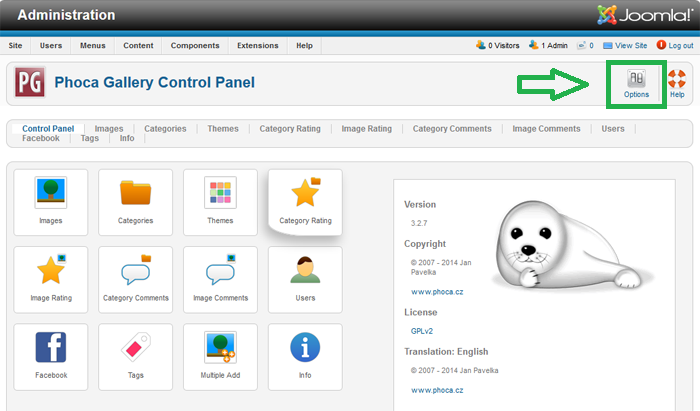Expand the Extensions menu

pos(258,46)
